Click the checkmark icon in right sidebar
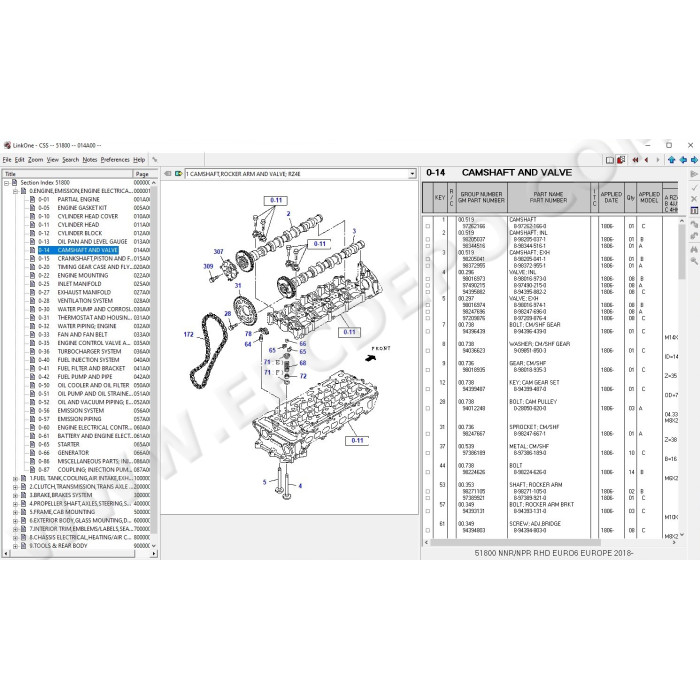Screen dimensions: 700x700 pos(694,188)
